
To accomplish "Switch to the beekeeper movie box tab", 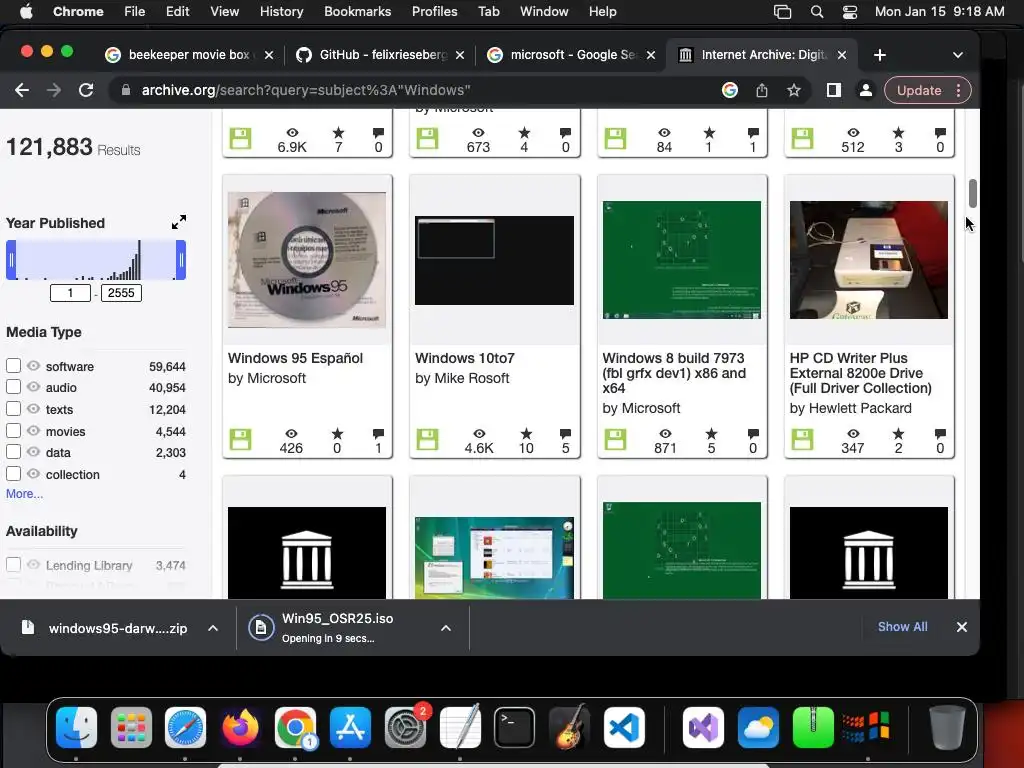I will (x=189, y=55).
